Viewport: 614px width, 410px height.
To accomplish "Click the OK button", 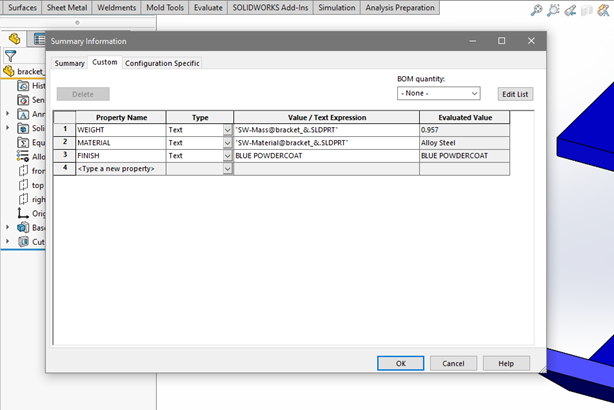I will (x=401, y=363).
